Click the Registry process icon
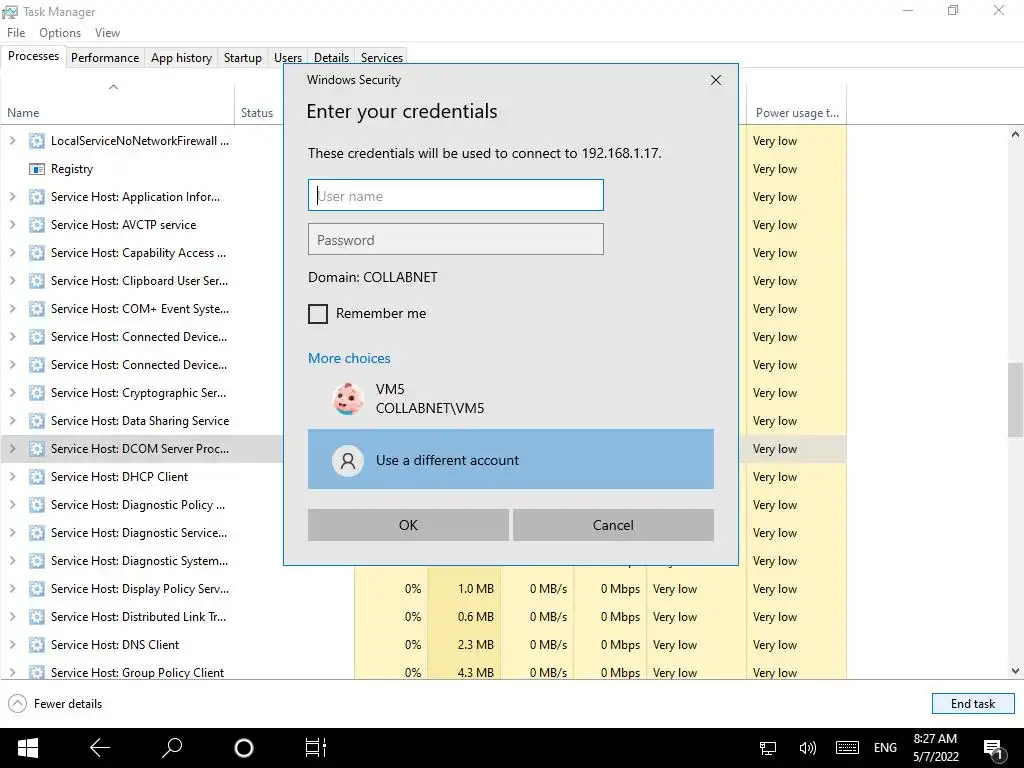Image resolution: width=1024 pixels, height=768 pixels. pyautogui.click(x=37, y=169)
